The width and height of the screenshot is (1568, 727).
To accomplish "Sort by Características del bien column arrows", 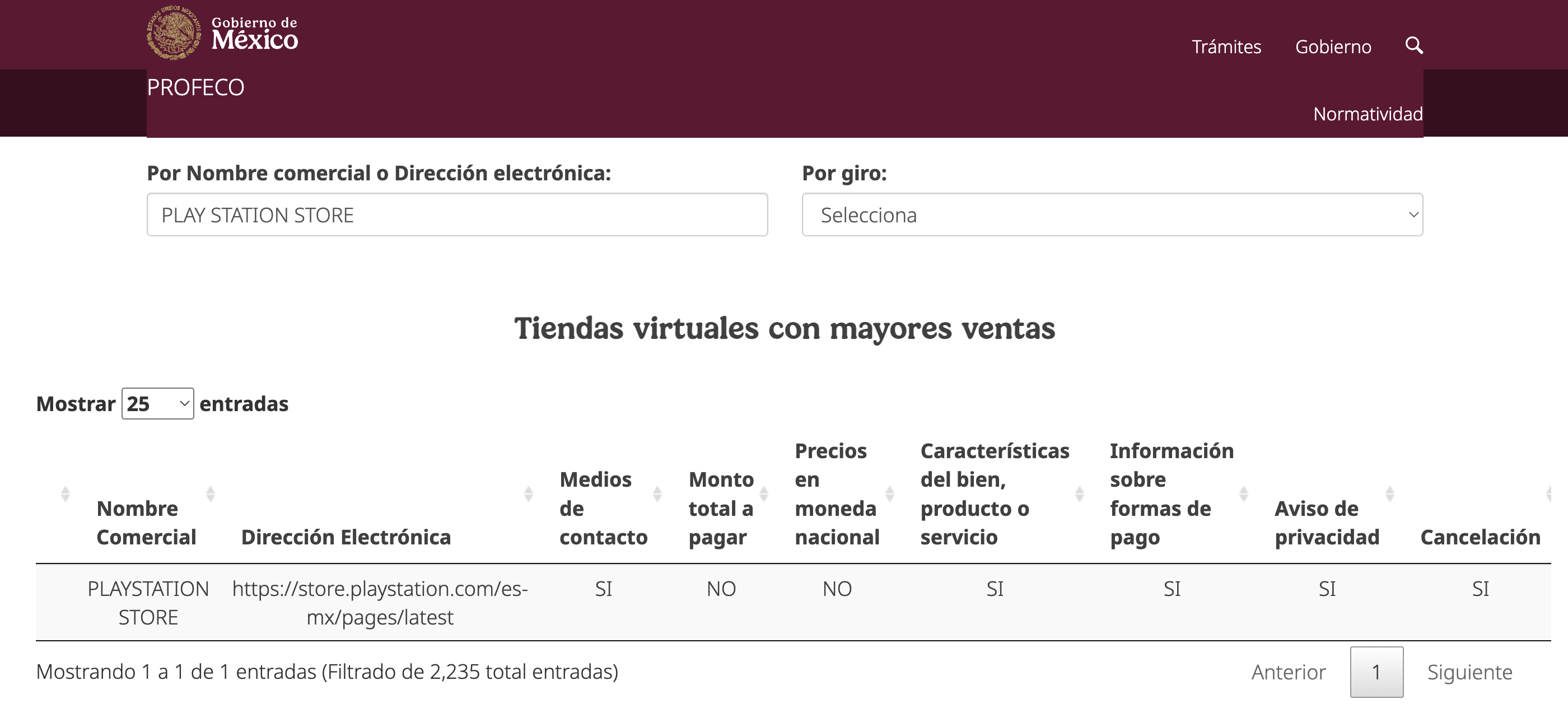I will 1080,494.
